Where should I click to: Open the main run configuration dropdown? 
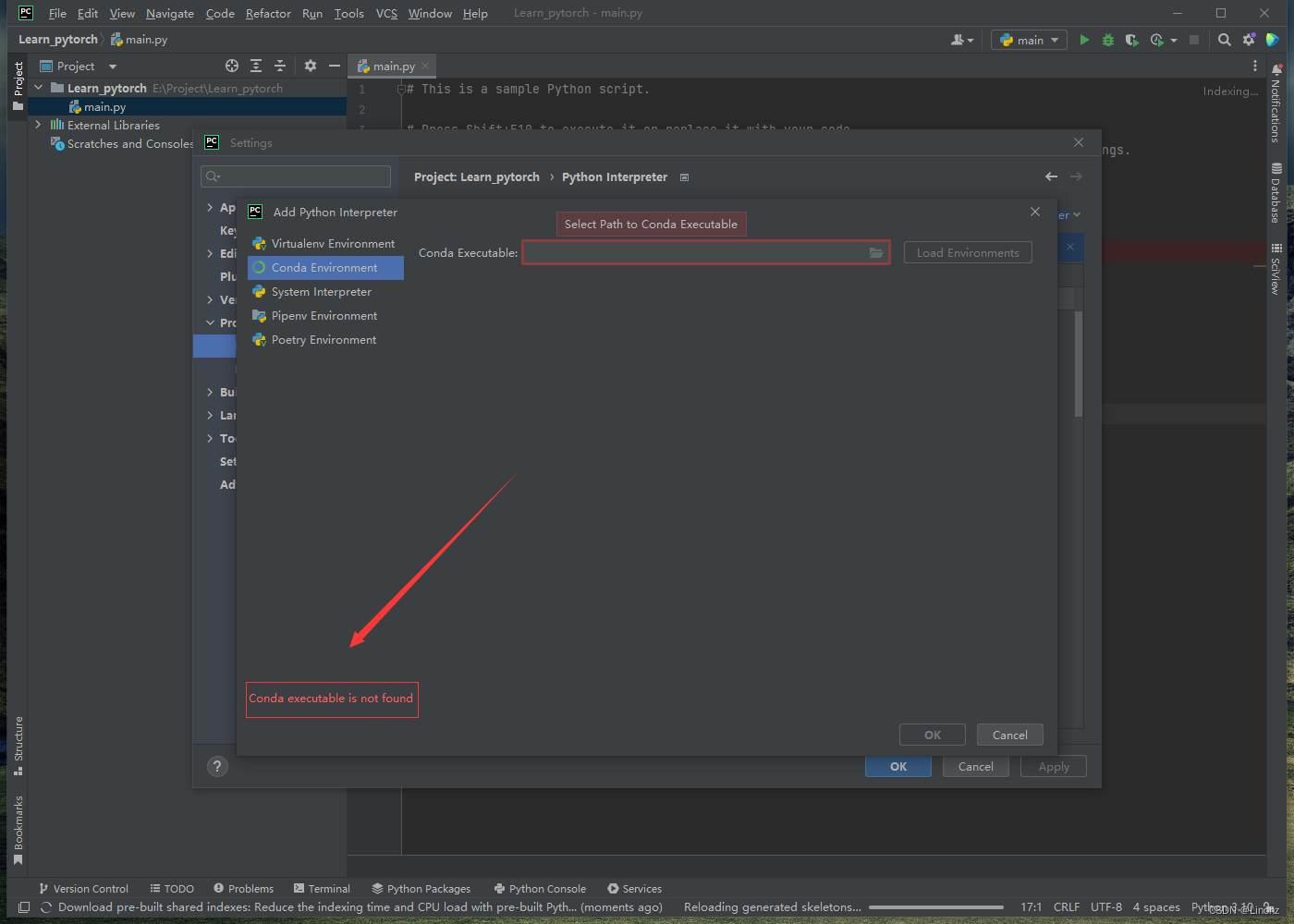[1029, 40]
